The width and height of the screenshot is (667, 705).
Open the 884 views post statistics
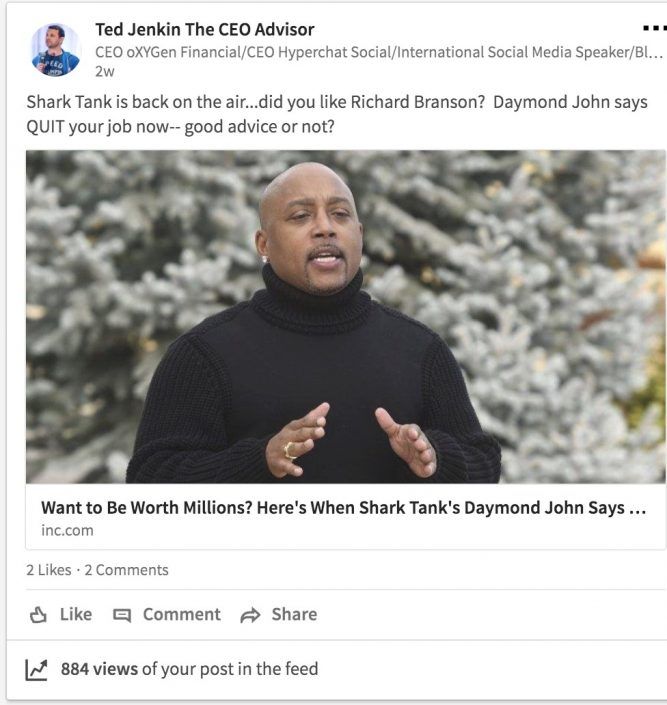point(99,669)
